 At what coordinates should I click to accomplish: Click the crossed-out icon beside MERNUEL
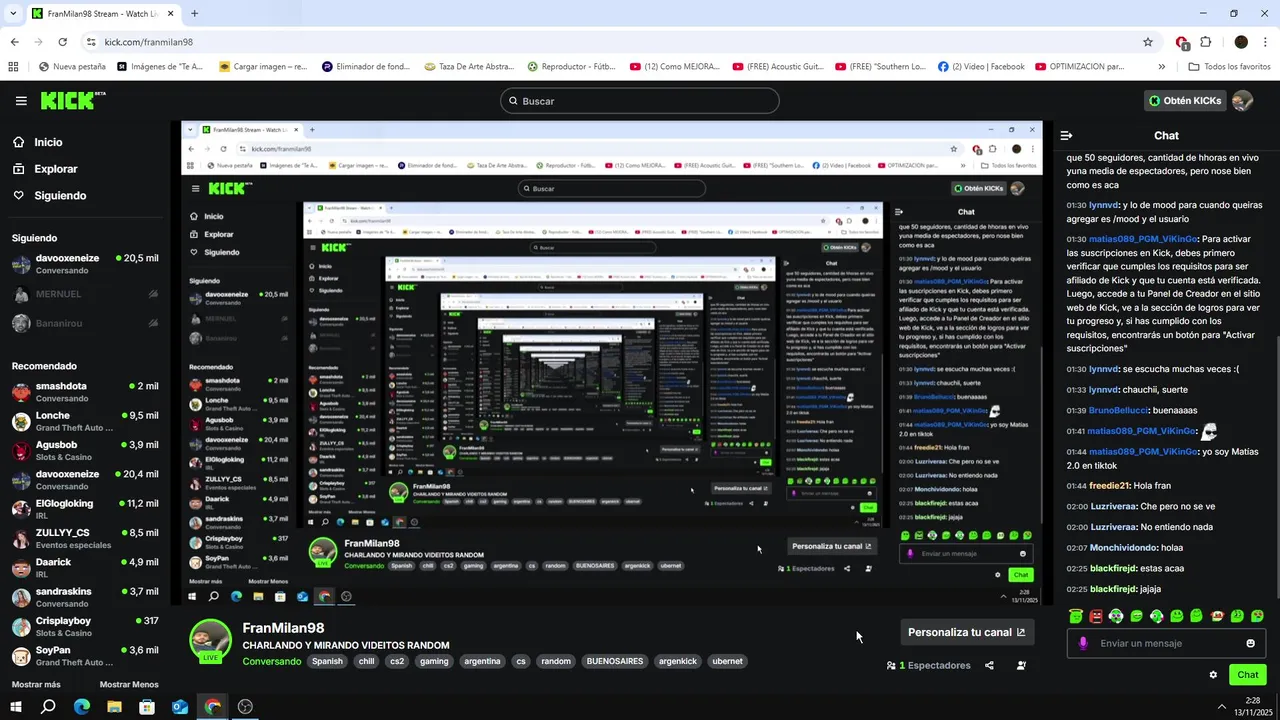153,294
